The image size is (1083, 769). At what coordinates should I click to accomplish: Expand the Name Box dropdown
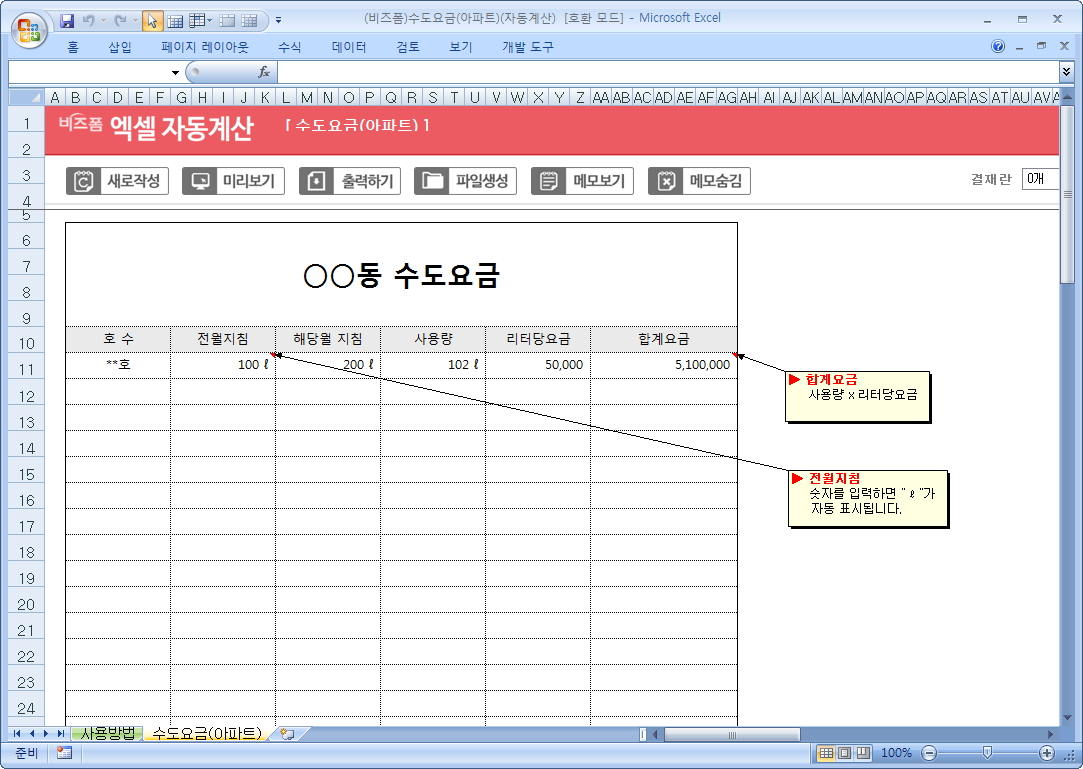(175, 73)
